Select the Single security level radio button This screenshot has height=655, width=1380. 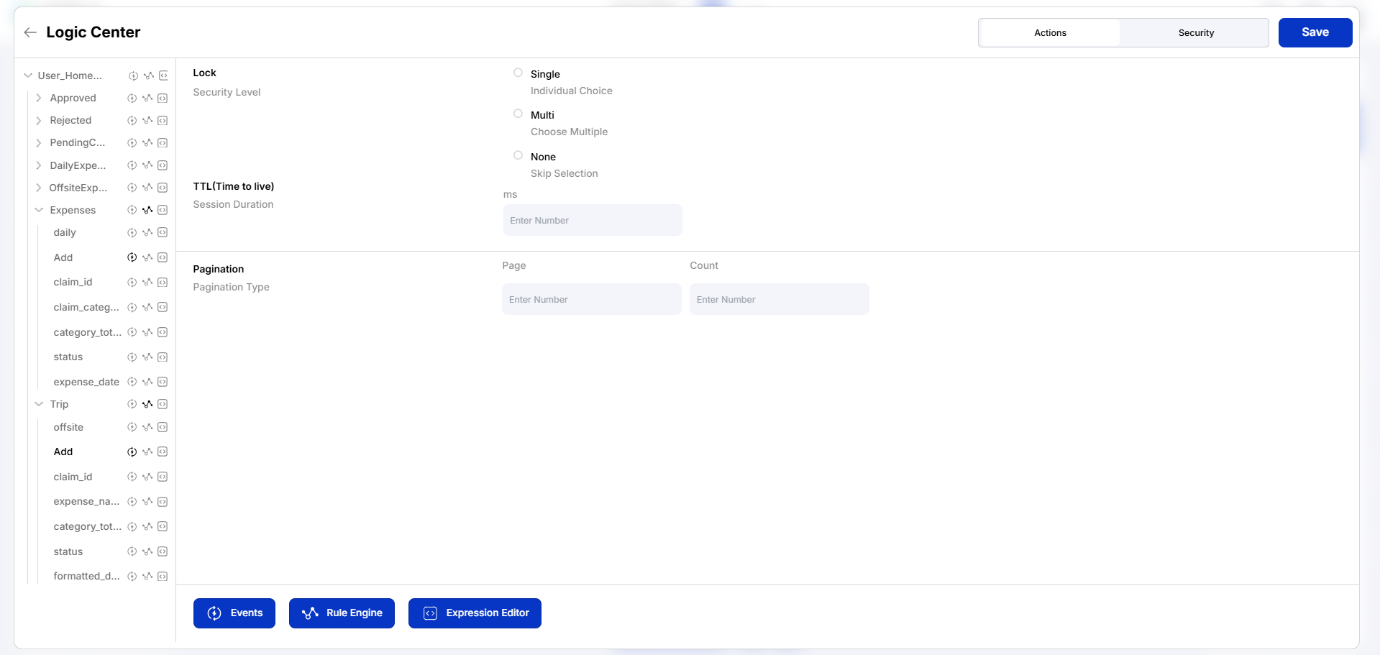tap(518, 72)
